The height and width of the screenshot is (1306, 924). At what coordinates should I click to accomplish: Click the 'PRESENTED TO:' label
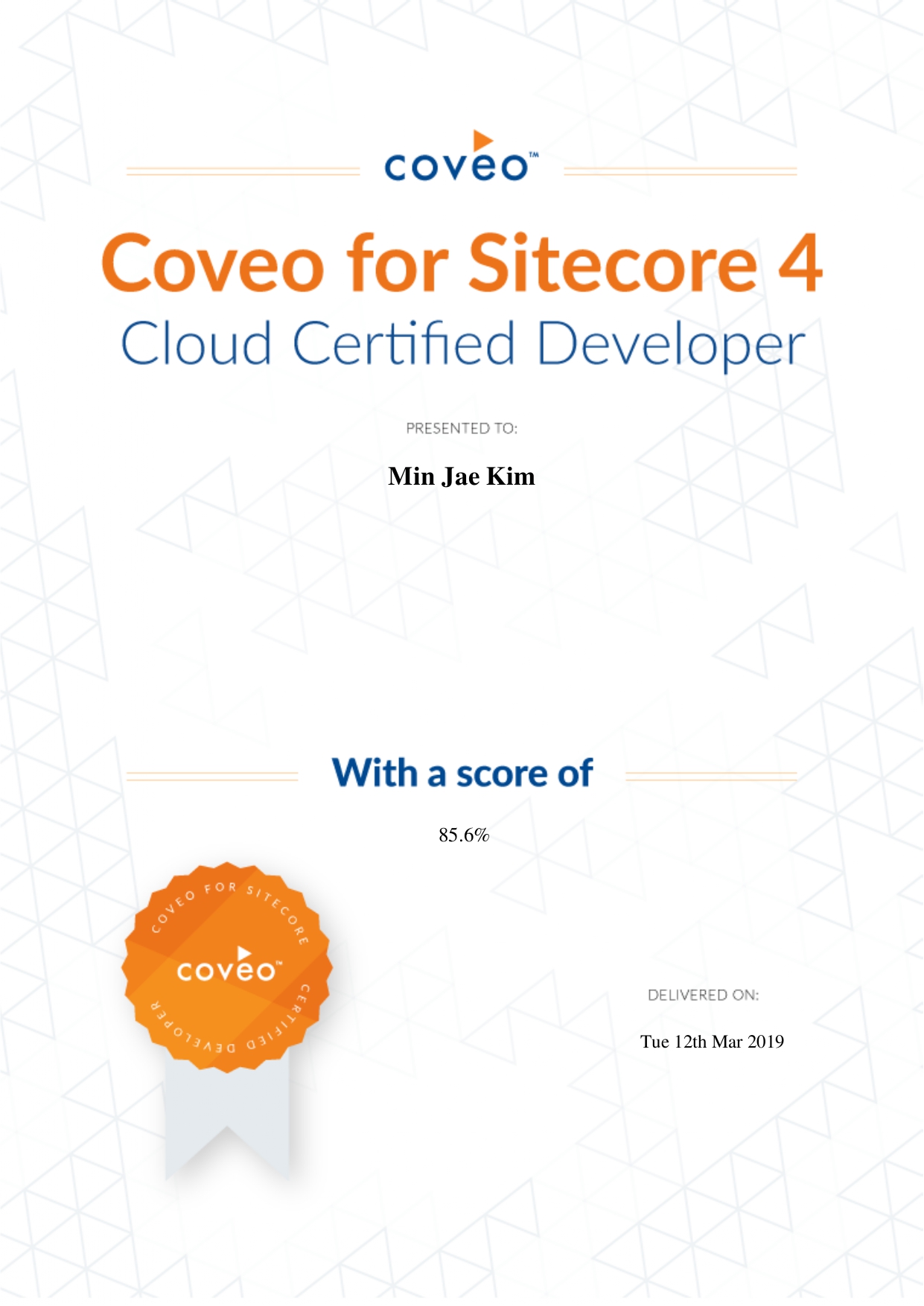click(462, 429)
